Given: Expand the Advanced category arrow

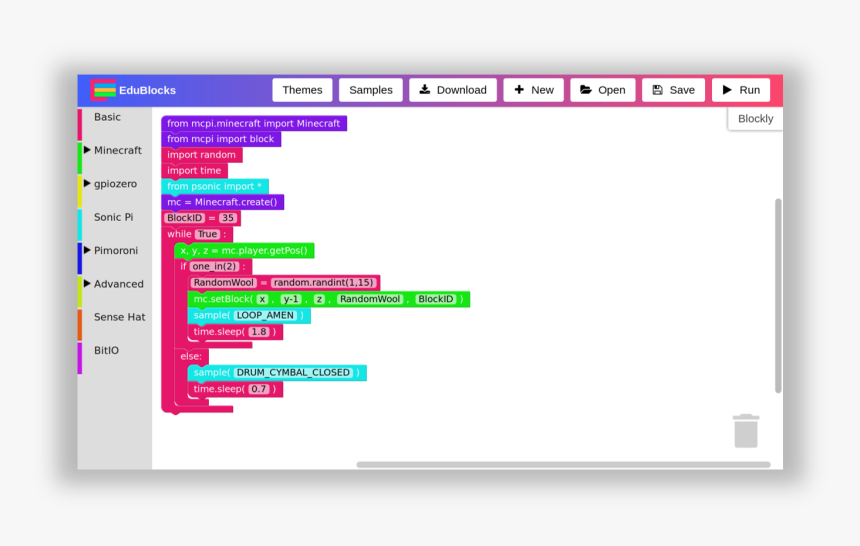Looking at the screenshot, I should click(87, 283).
